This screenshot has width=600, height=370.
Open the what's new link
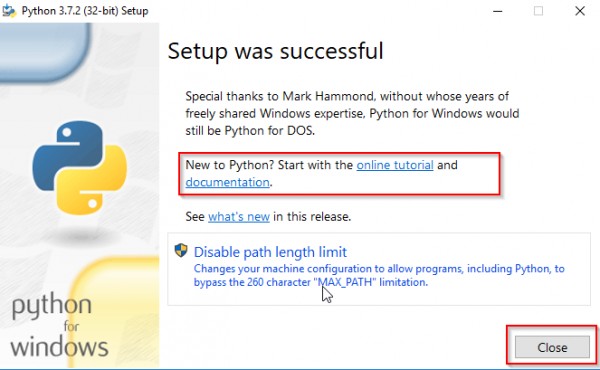point(239,217)
